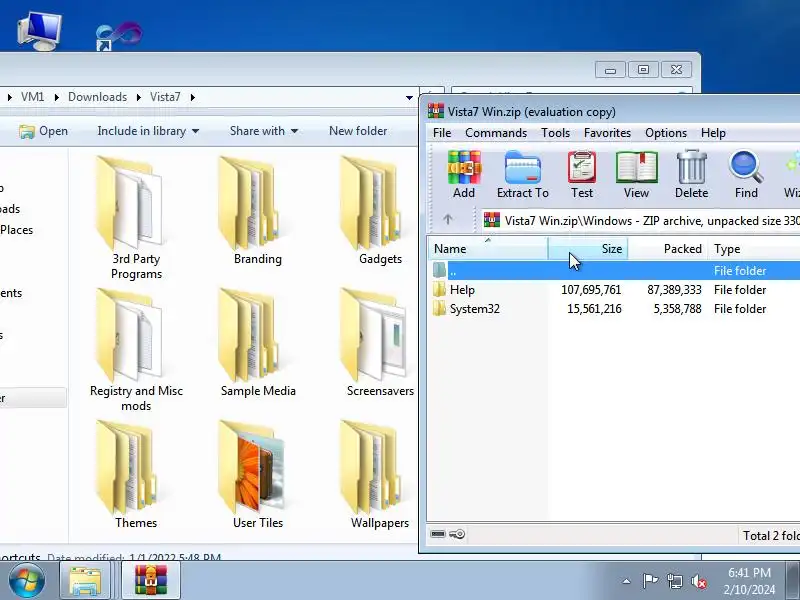Open the WinRAR Commands menu

pyautogui.click(x=496, y=133)
